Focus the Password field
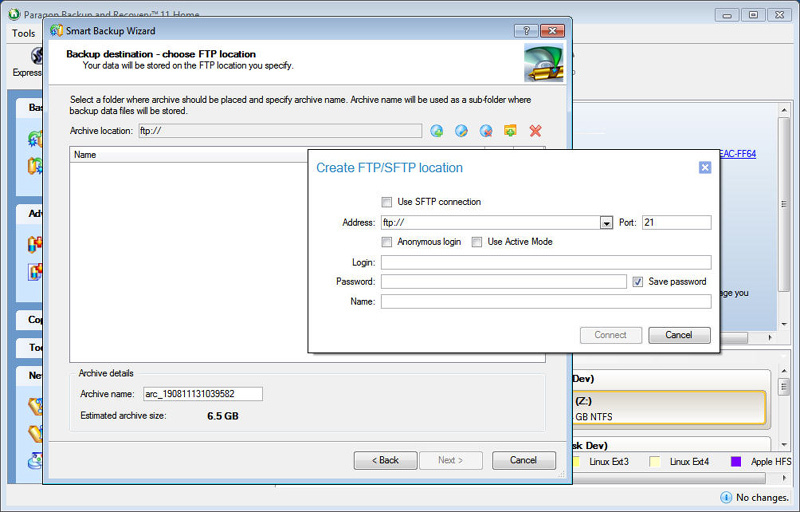The height and width of the screenshot is (512, 800). [x=504, y=281]
